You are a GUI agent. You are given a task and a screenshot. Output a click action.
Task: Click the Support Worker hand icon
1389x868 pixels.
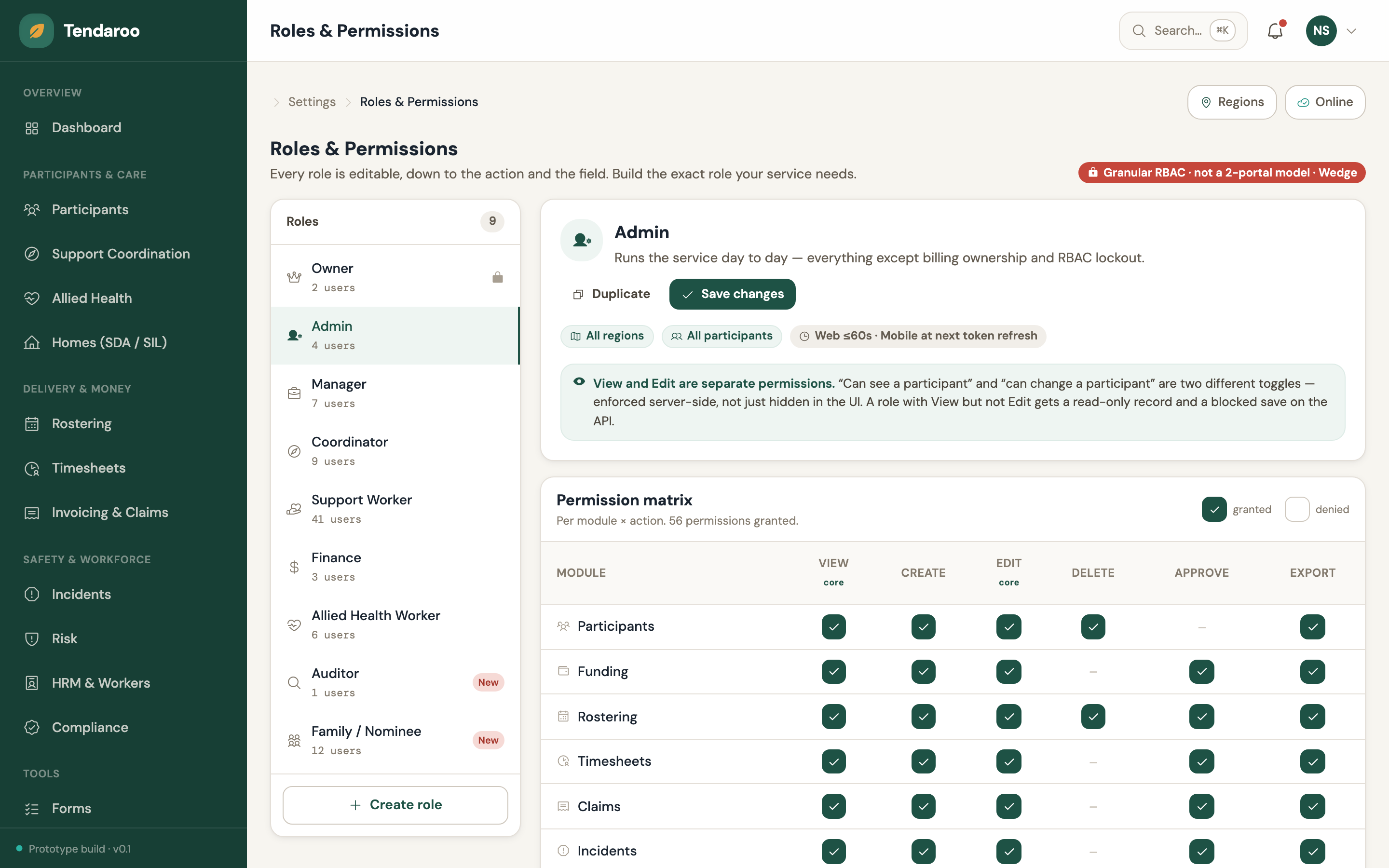tap(294, 509)
